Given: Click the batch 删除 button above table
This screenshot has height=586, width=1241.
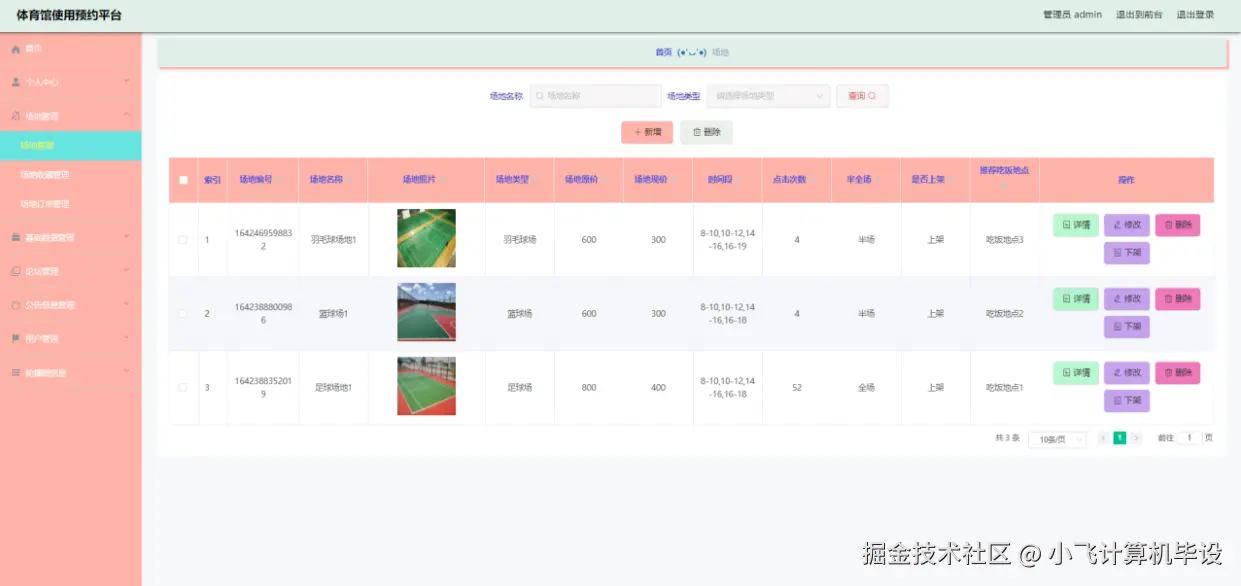Looking at the screenshot, I should 706,132.
